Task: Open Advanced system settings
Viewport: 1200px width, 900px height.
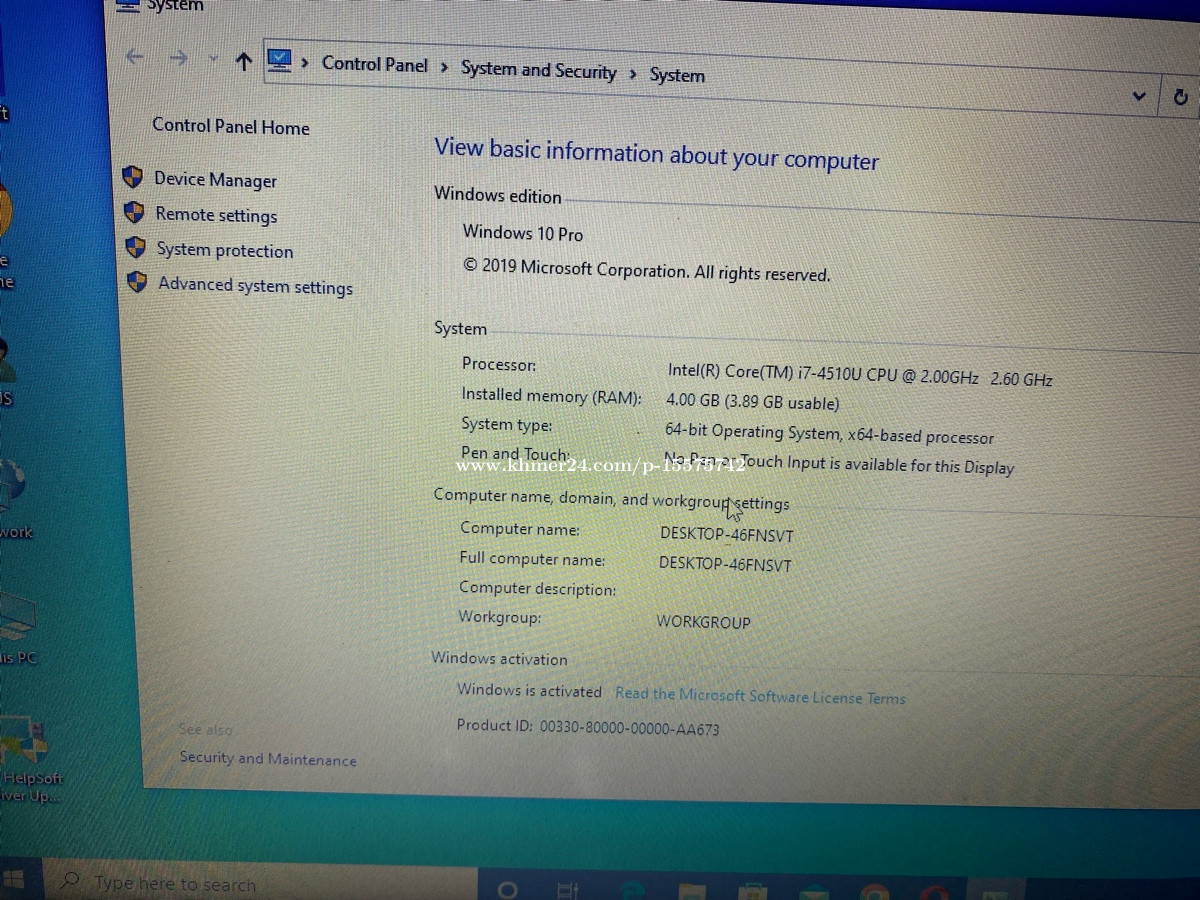Action: pos(255,286)
